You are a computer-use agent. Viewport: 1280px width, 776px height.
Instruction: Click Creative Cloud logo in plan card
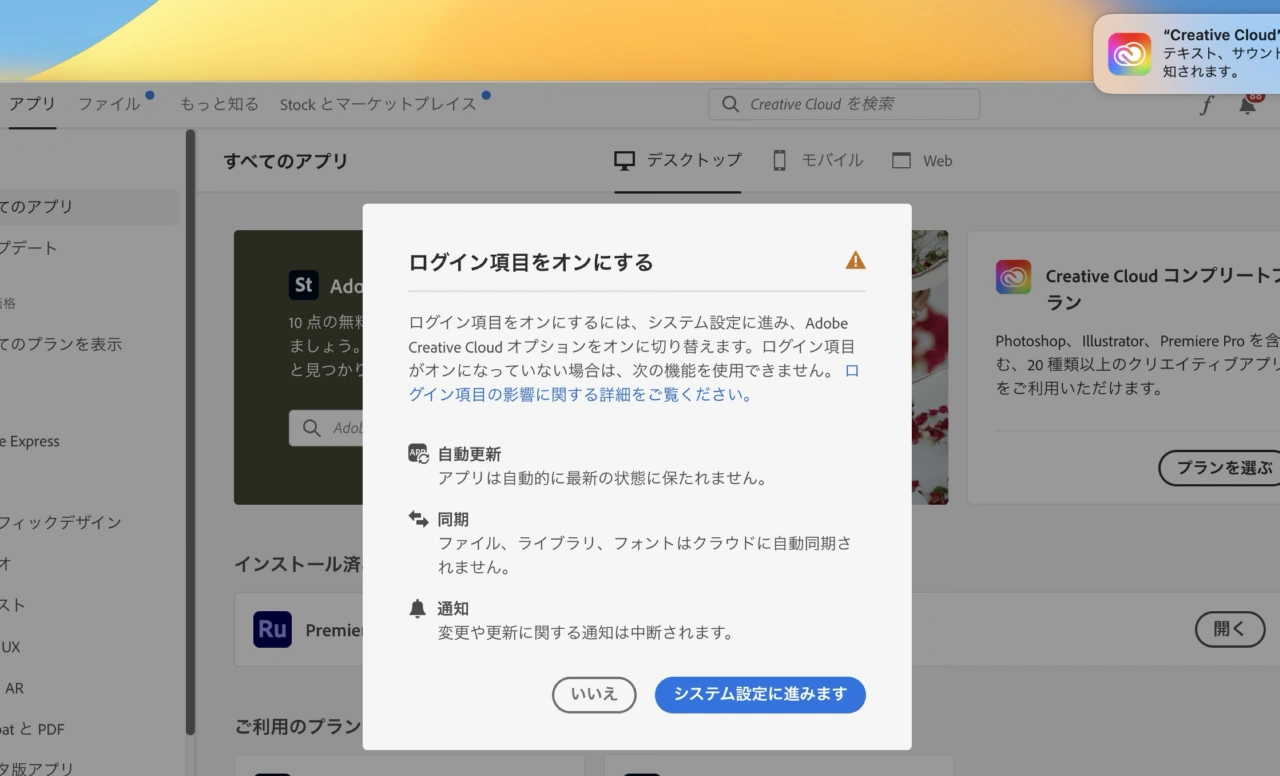tap(1013, 277)
